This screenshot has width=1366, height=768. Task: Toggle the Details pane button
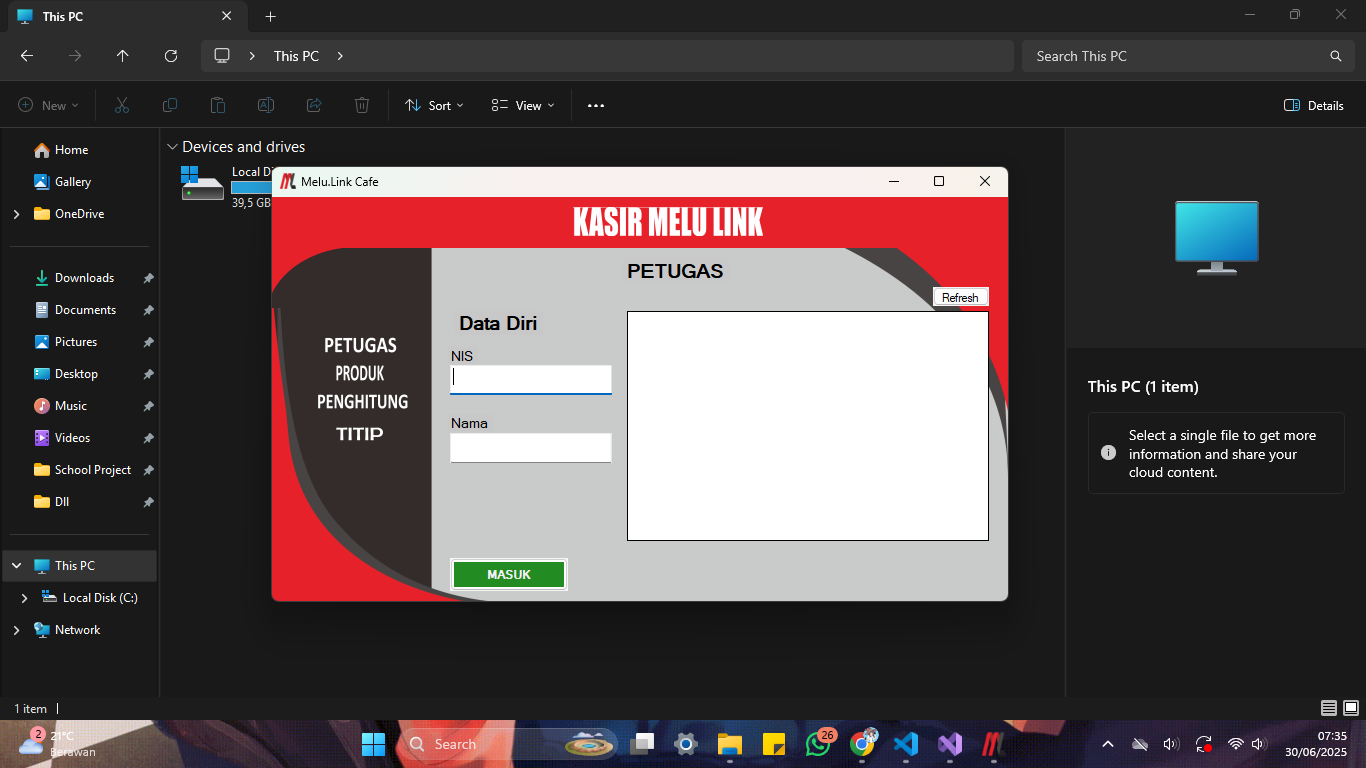[x=1314, y=105]
